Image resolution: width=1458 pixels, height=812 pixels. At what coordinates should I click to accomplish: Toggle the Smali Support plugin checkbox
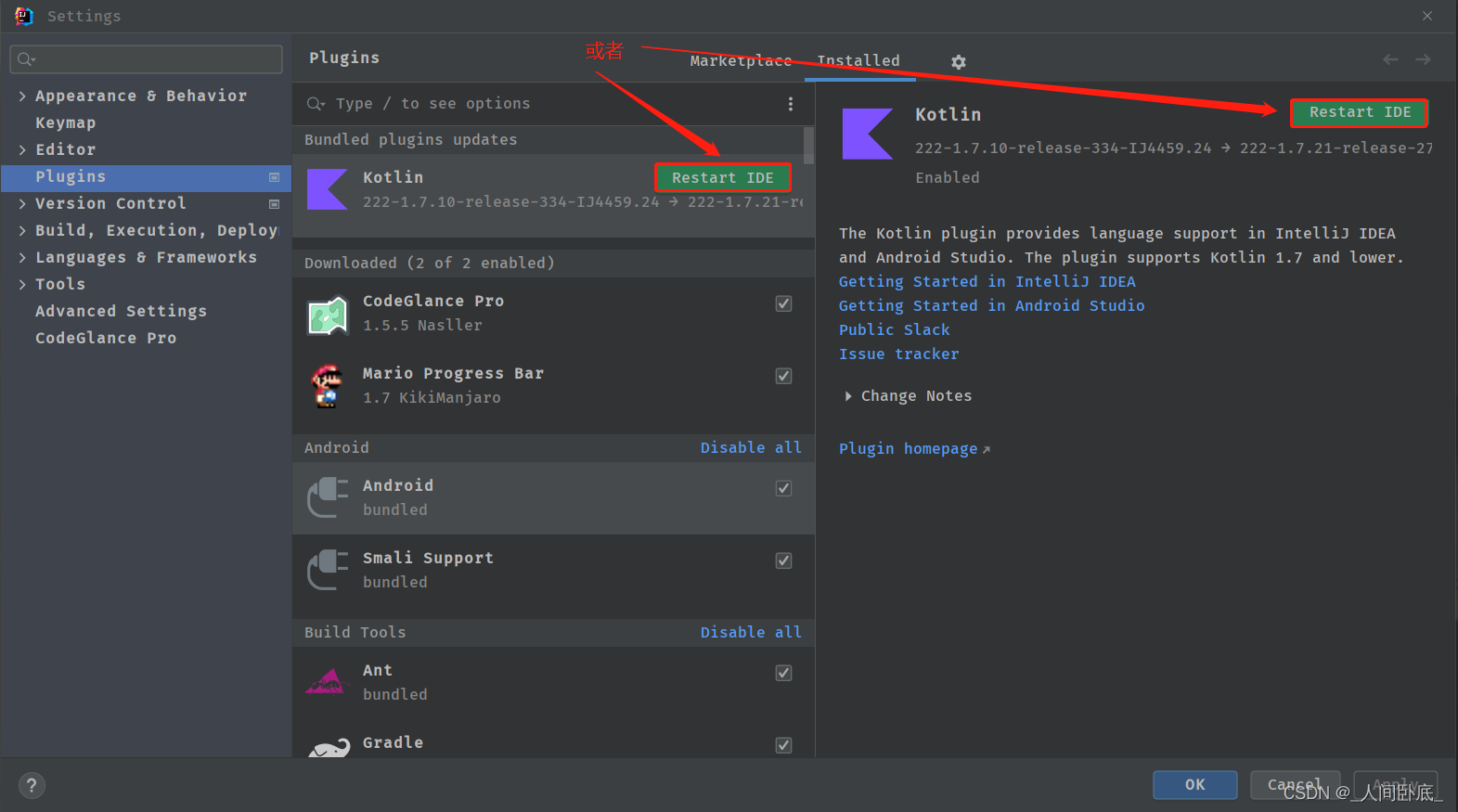[784, 561]
